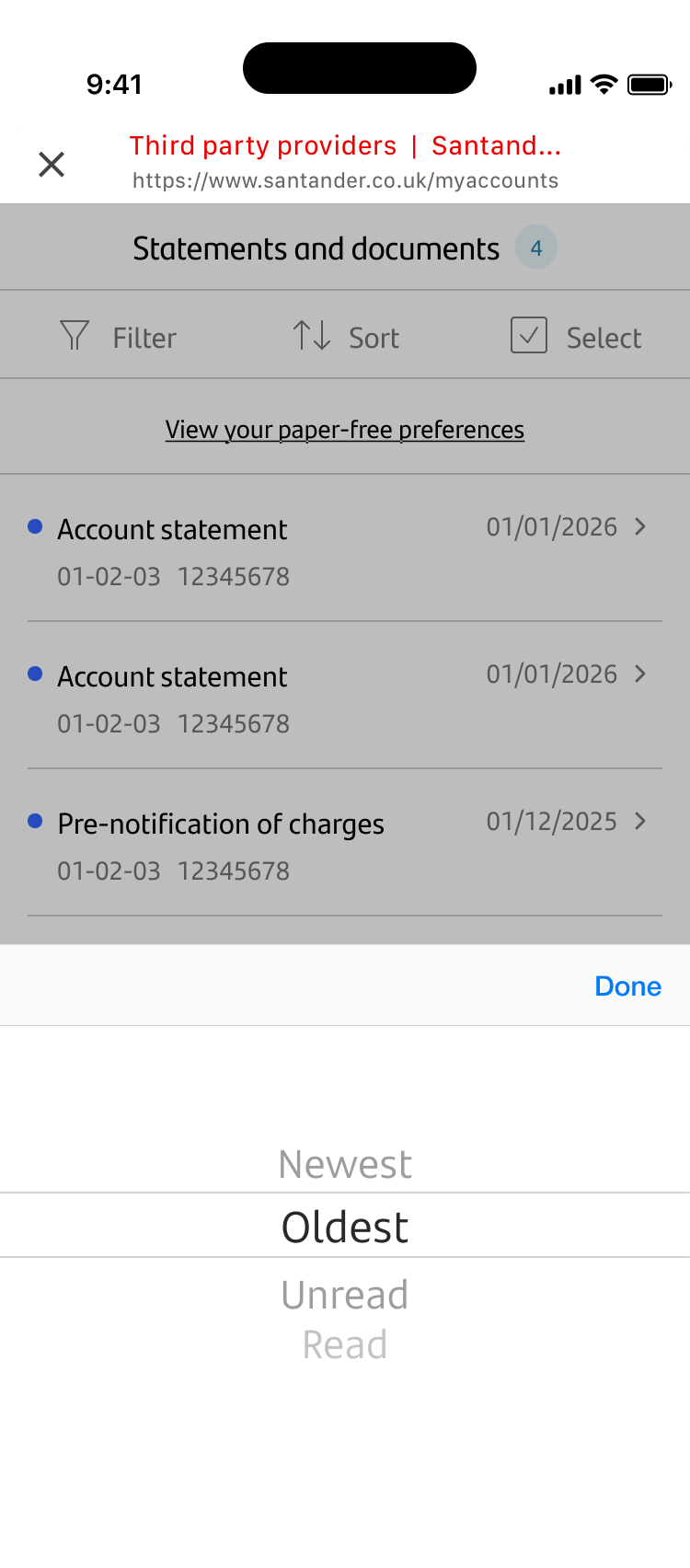This screenshot has height=1568, width=690.
Task: Close the in-app browser with X icon
Action: pyautogui.click(x=52, y=165)
